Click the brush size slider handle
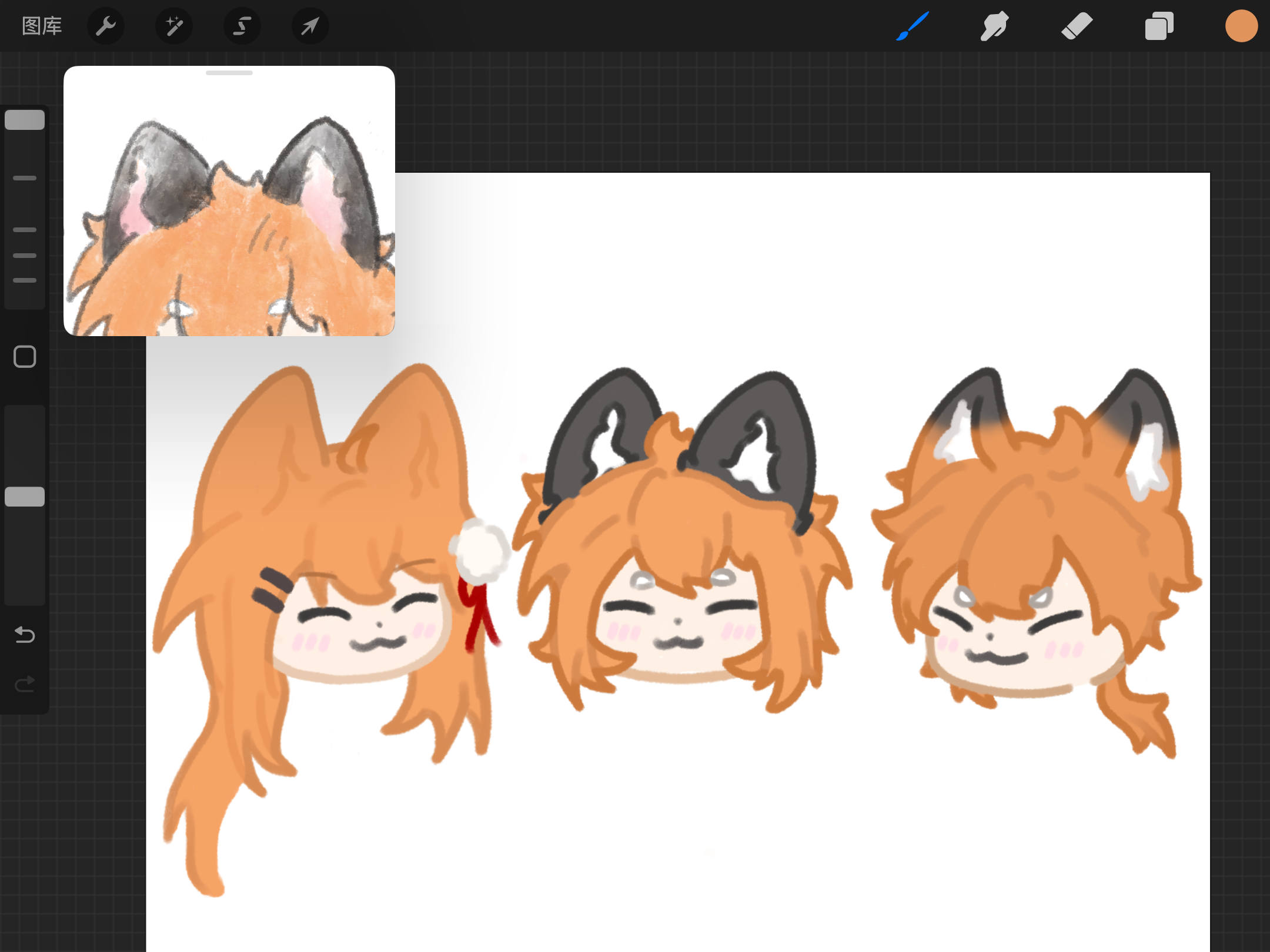This screenshot has height=952, width=1270. coord(25,120)
